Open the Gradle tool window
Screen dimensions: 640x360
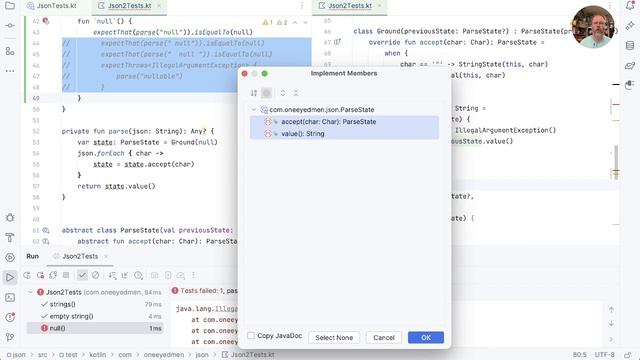pos(630,65)
